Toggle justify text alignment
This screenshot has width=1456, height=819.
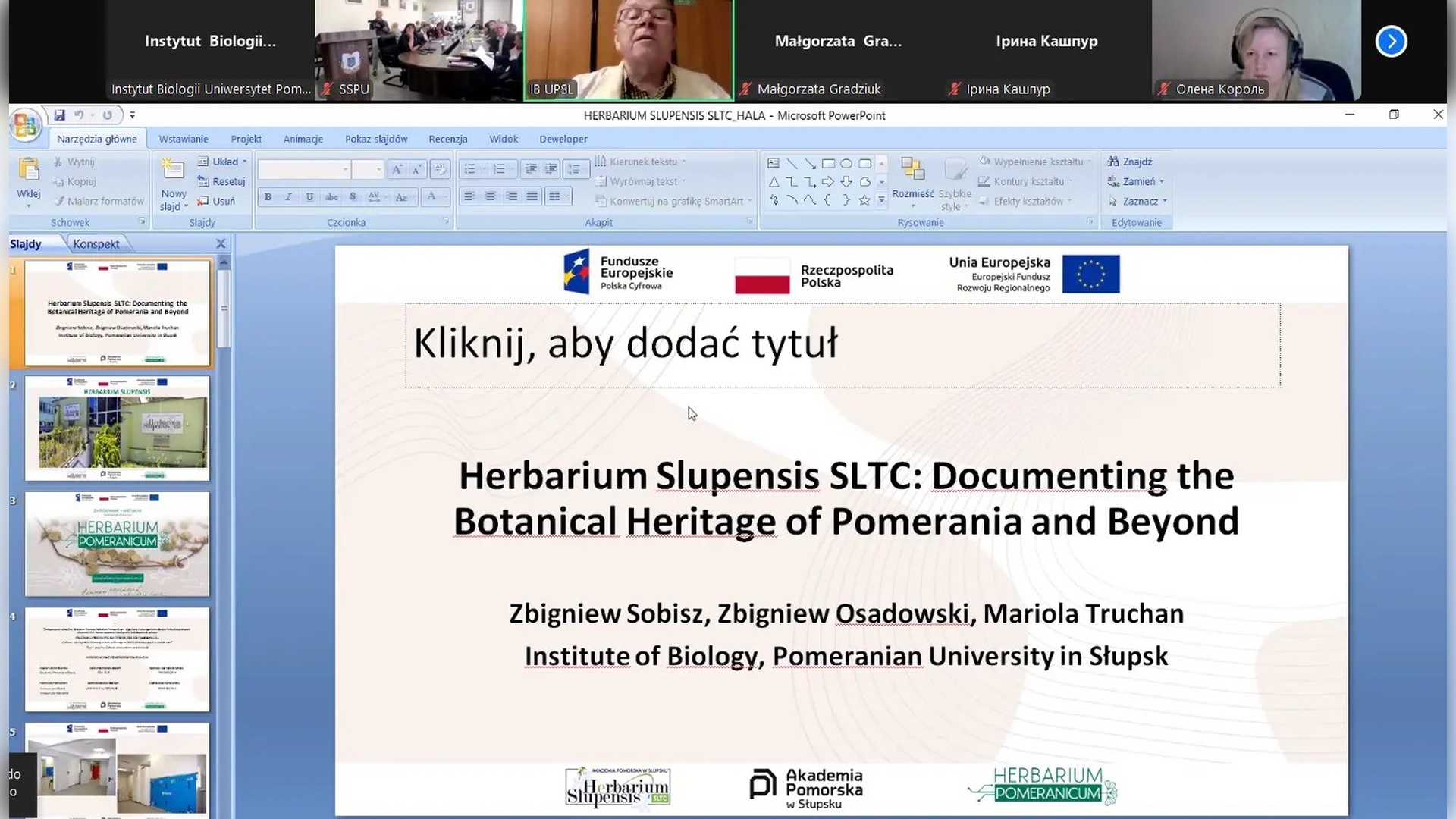pos(532,197)
